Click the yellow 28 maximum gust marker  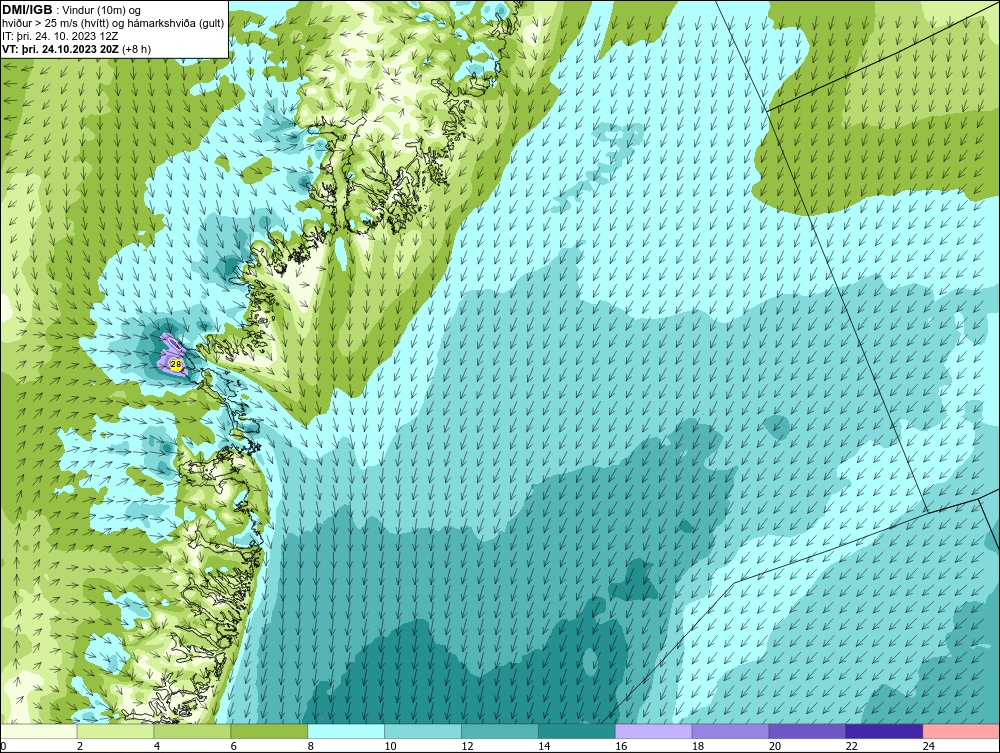pyautogui.click(x=176, y=364)
